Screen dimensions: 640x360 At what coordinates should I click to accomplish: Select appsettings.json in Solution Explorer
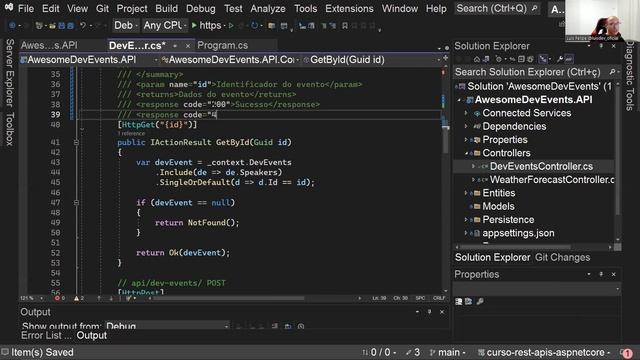[x=518, y=233]
